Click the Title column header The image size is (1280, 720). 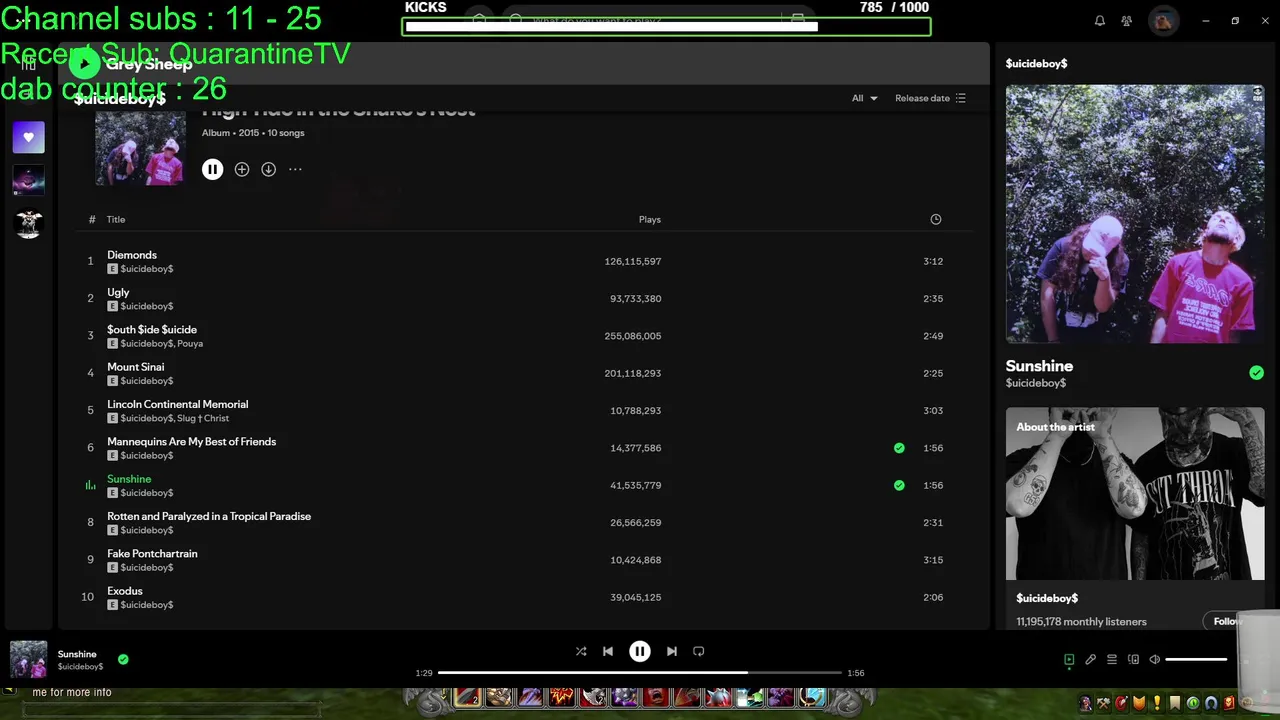click(x=116, y=219)
